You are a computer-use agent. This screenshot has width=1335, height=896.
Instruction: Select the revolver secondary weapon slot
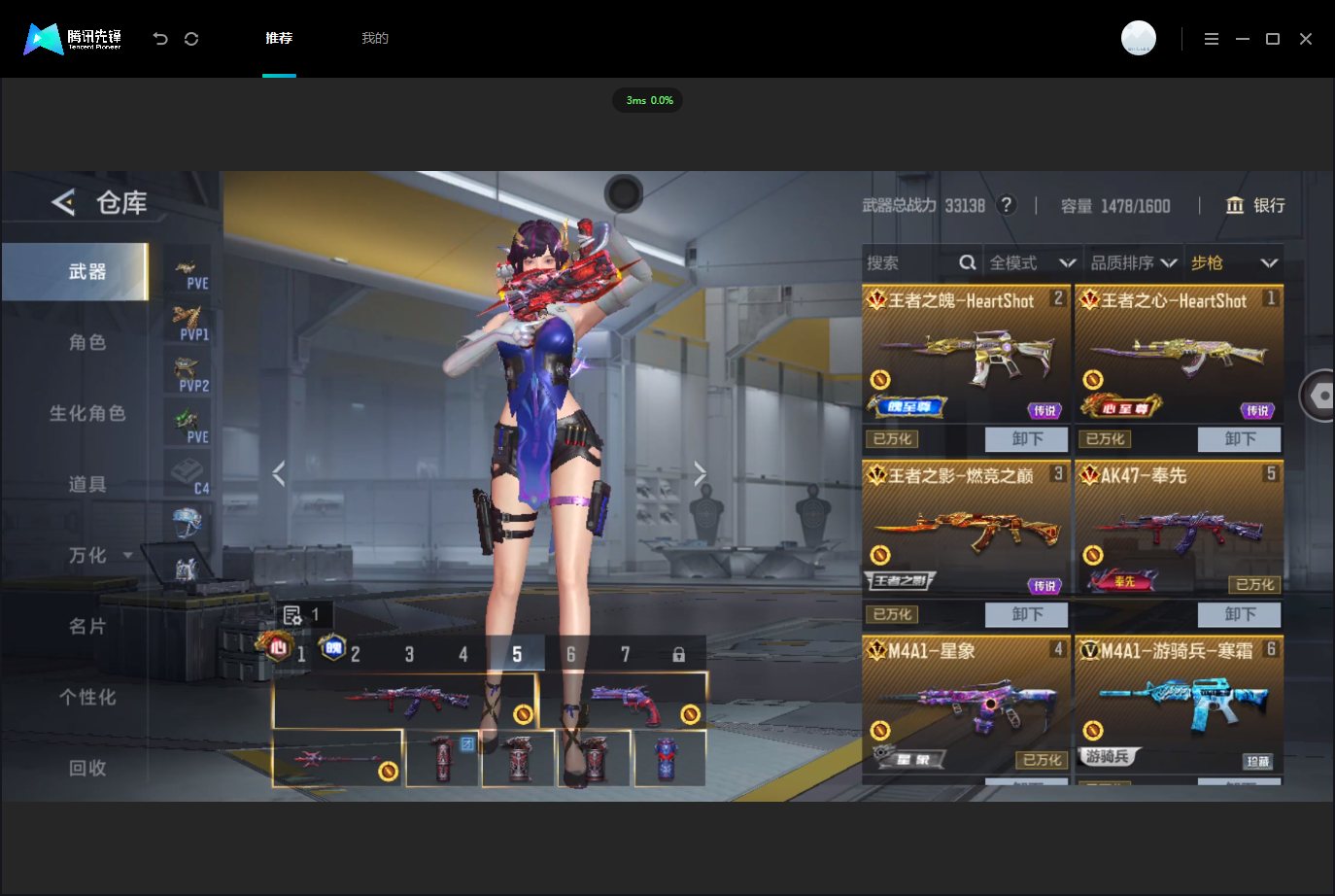623,700
